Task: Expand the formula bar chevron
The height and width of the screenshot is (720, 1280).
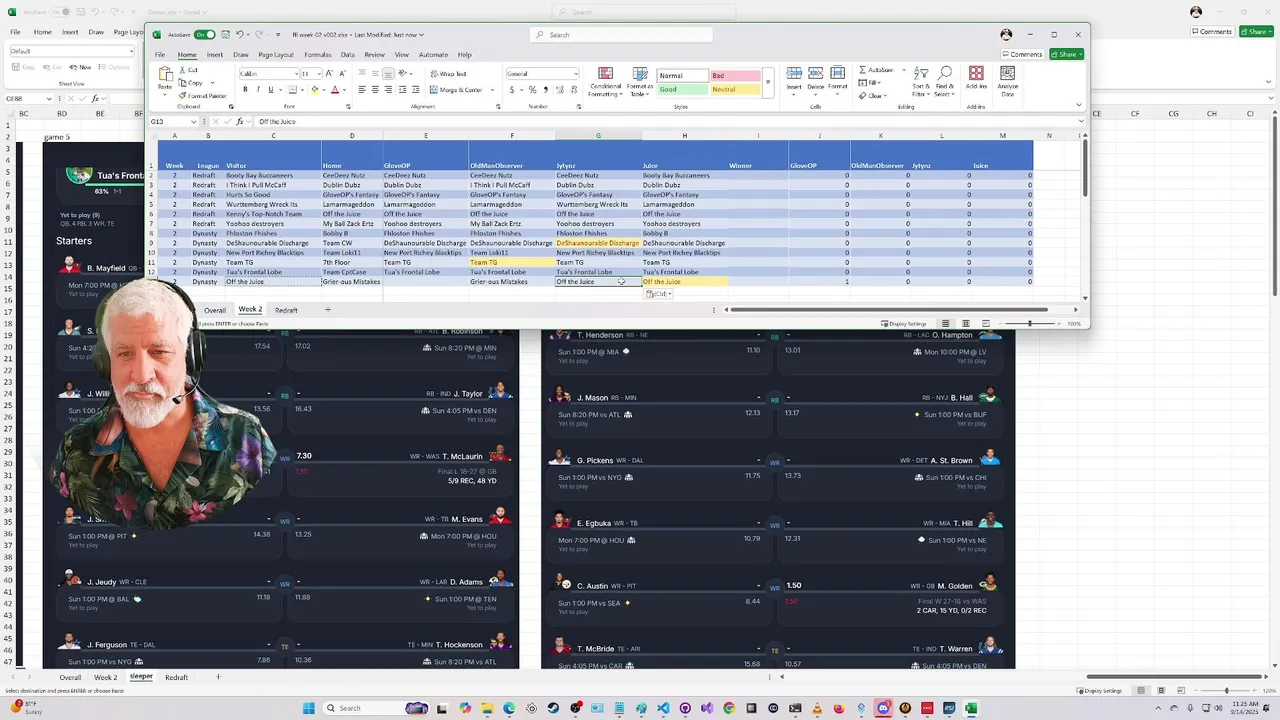Action: click(1081, 121)
